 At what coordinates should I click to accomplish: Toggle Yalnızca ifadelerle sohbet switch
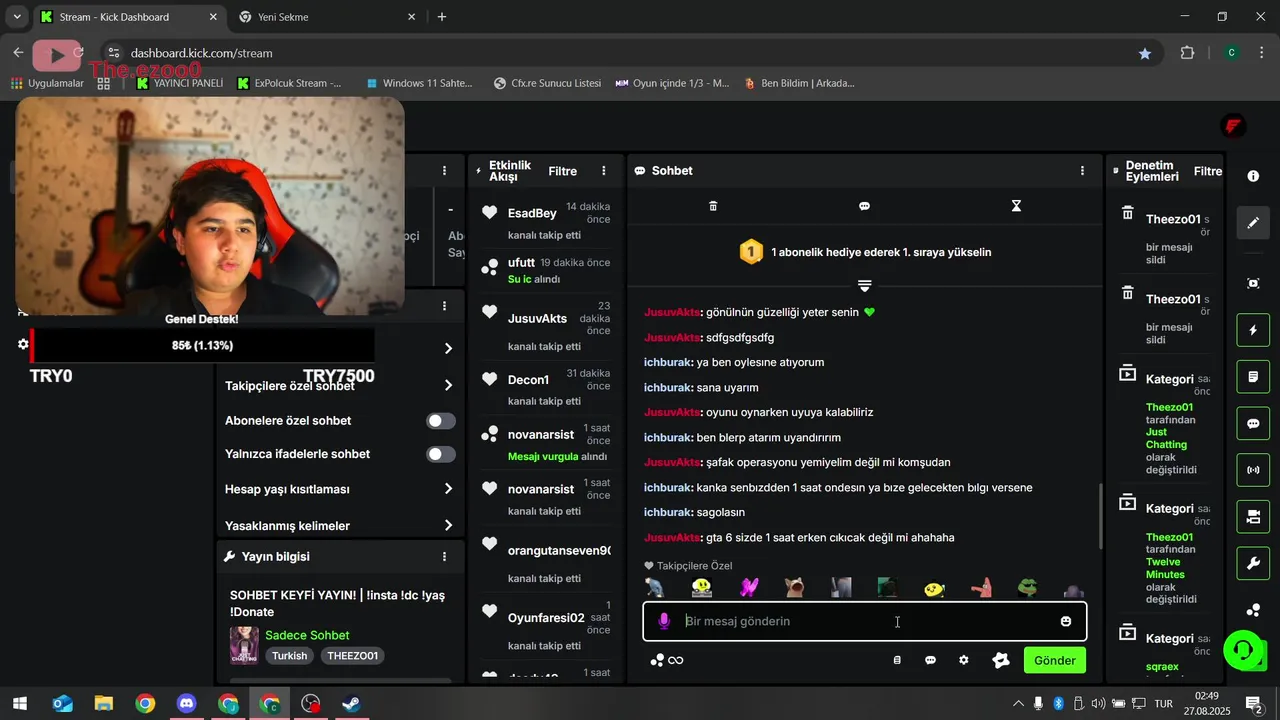point(441,454)
